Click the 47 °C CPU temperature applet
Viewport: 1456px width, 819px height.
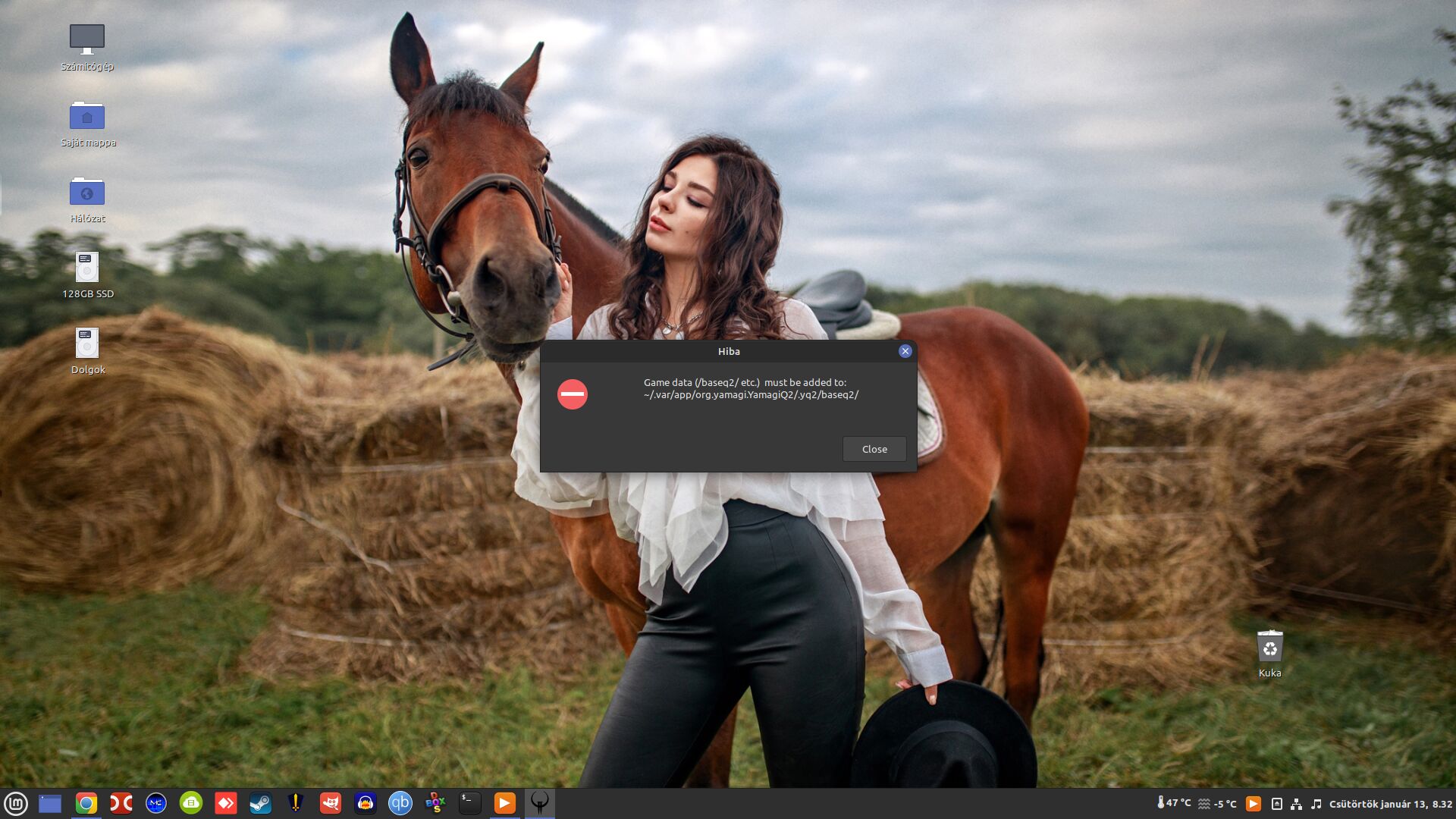pyautogui.click(x=1173, y=803)
